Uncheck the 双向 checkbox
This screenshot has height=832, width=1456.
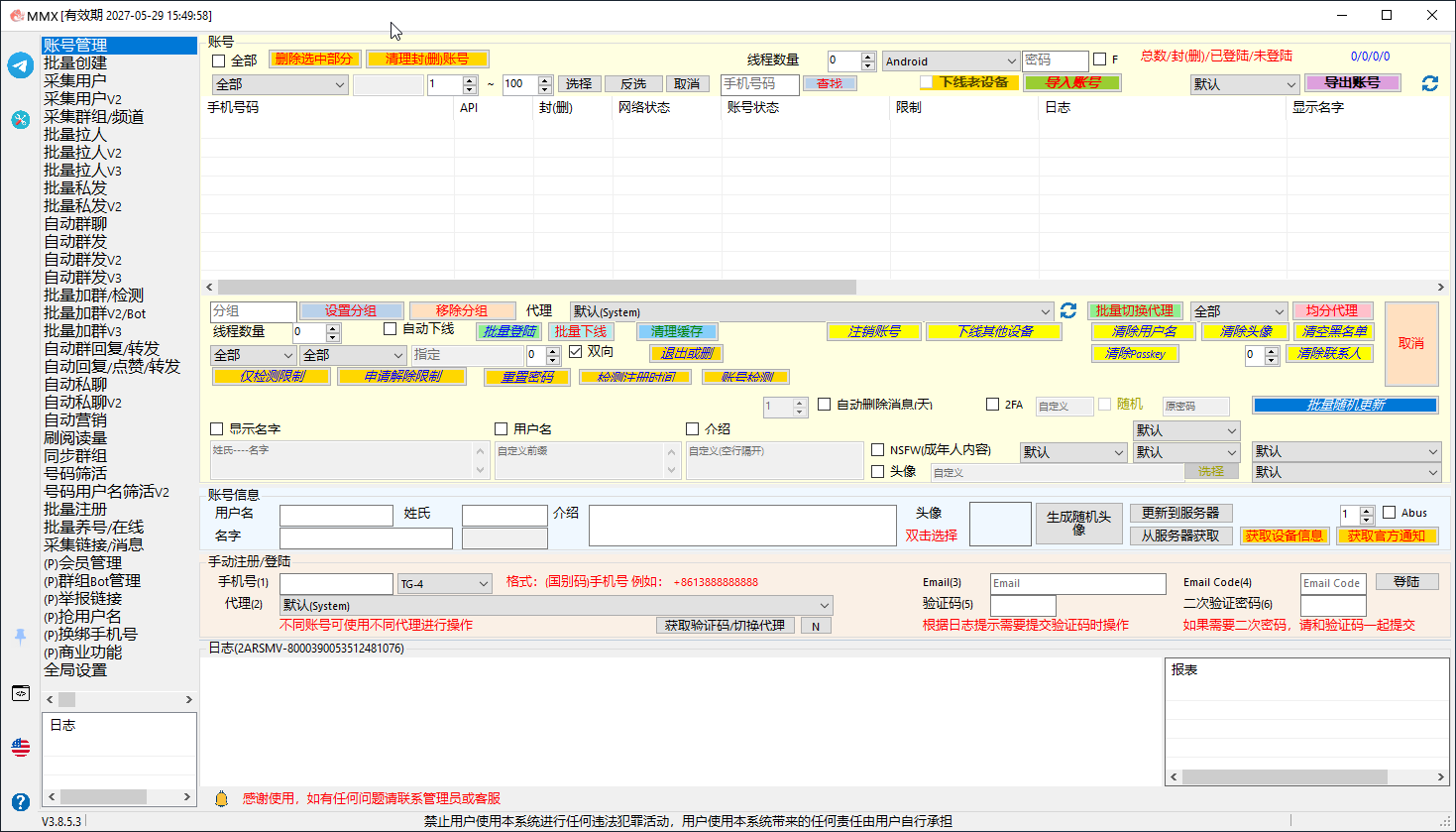(x=576, y=351)
